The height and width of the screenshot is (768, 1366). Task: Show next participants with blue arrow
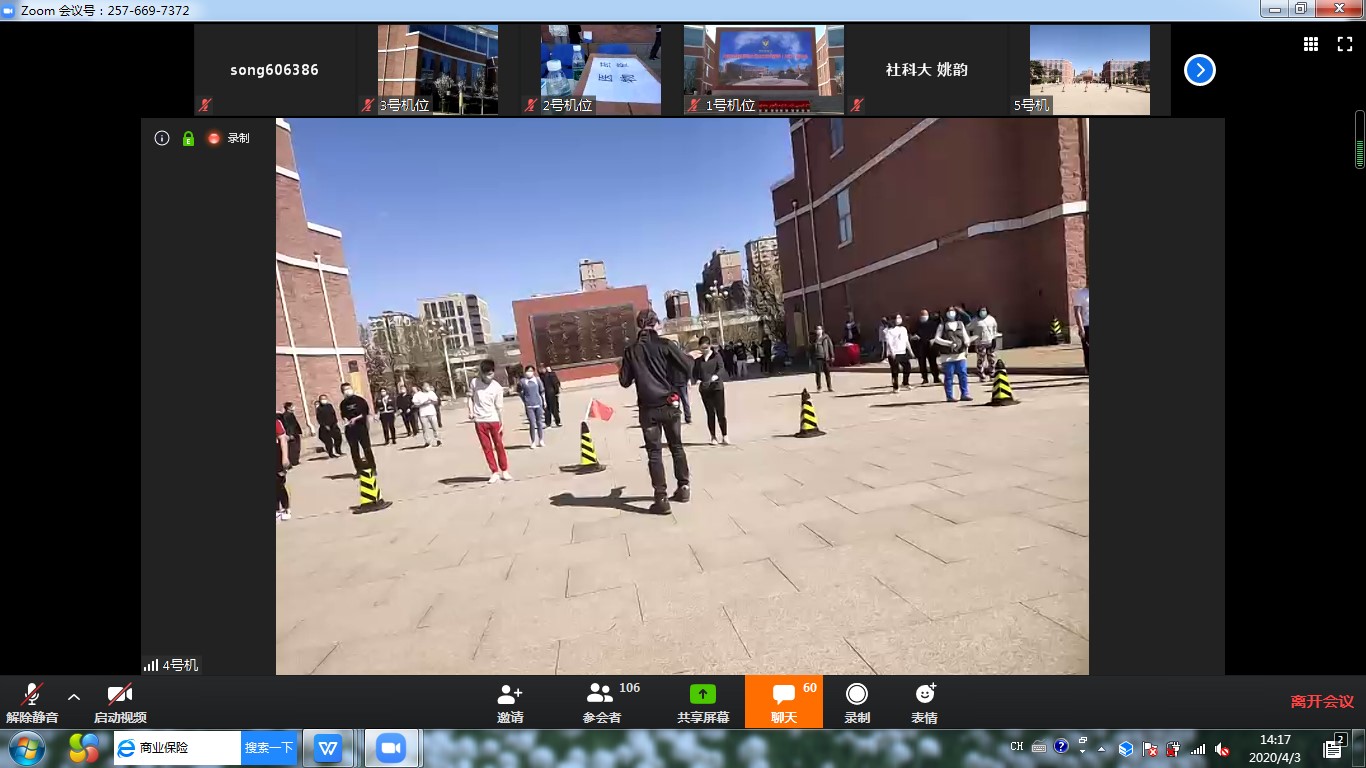(1199, 70)
